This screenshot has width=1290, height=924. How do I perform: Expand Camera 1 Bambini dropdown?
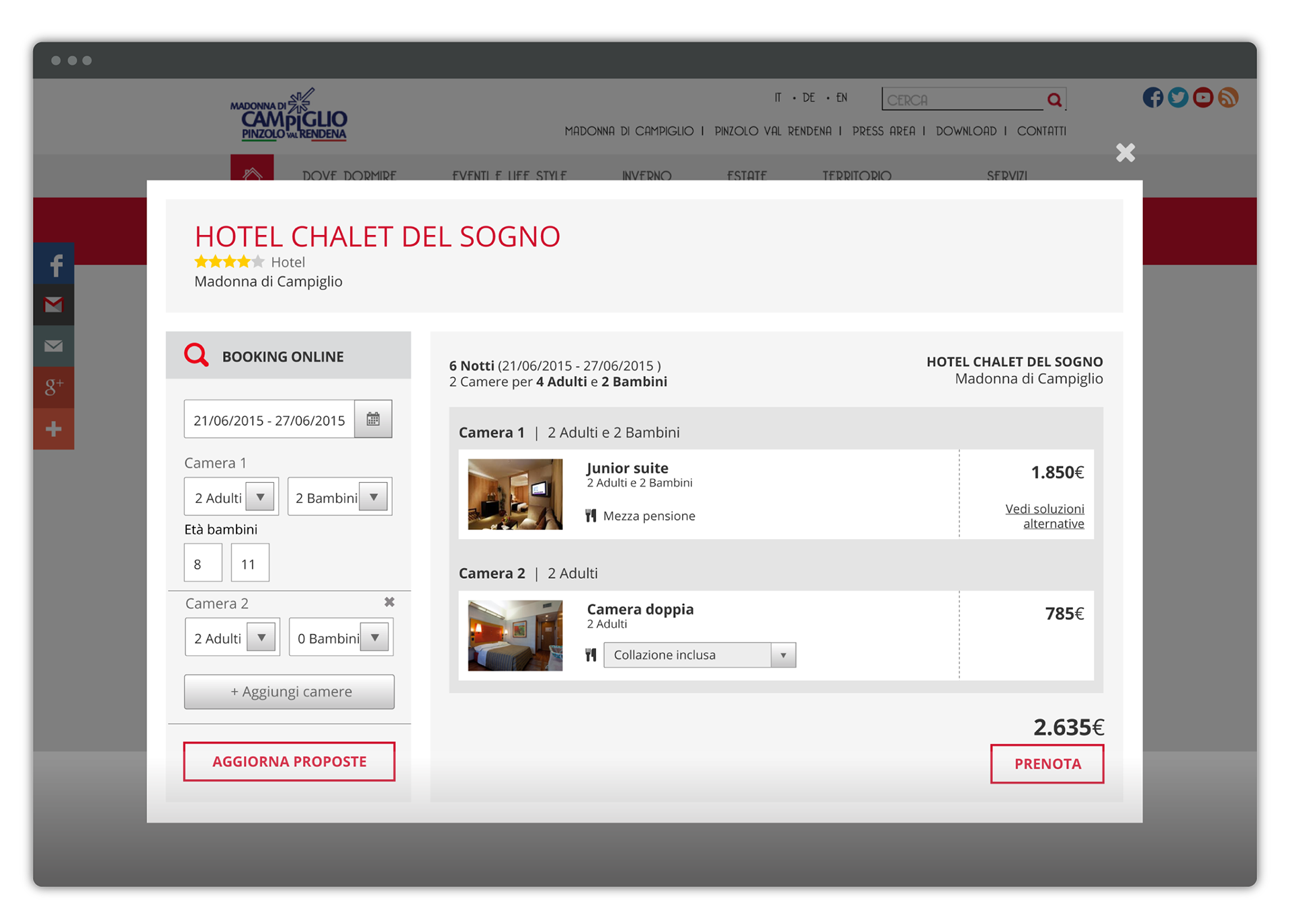(x=374, y=497)
